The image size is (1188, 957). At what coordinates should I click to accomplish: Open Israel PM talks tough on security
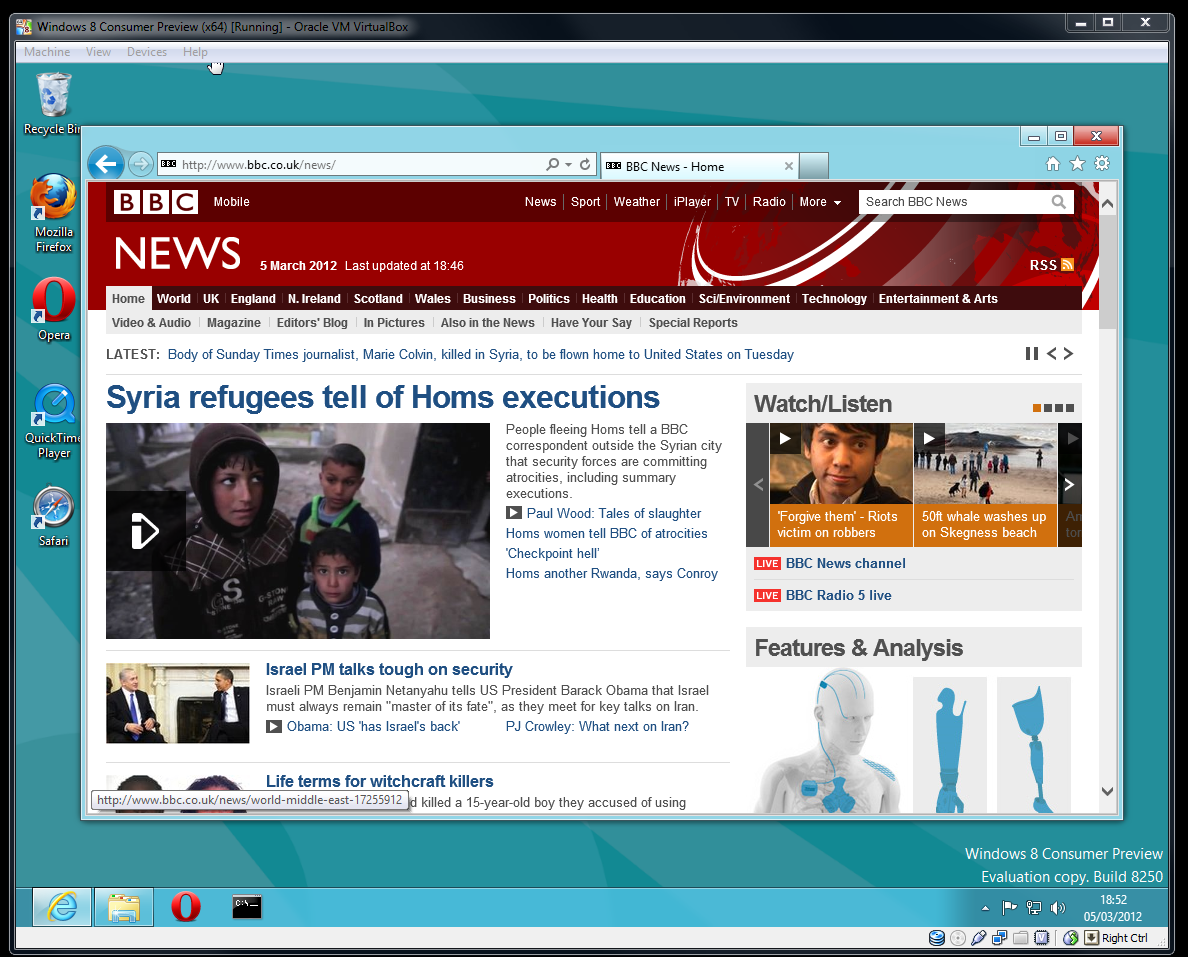[x=389, y=669]
